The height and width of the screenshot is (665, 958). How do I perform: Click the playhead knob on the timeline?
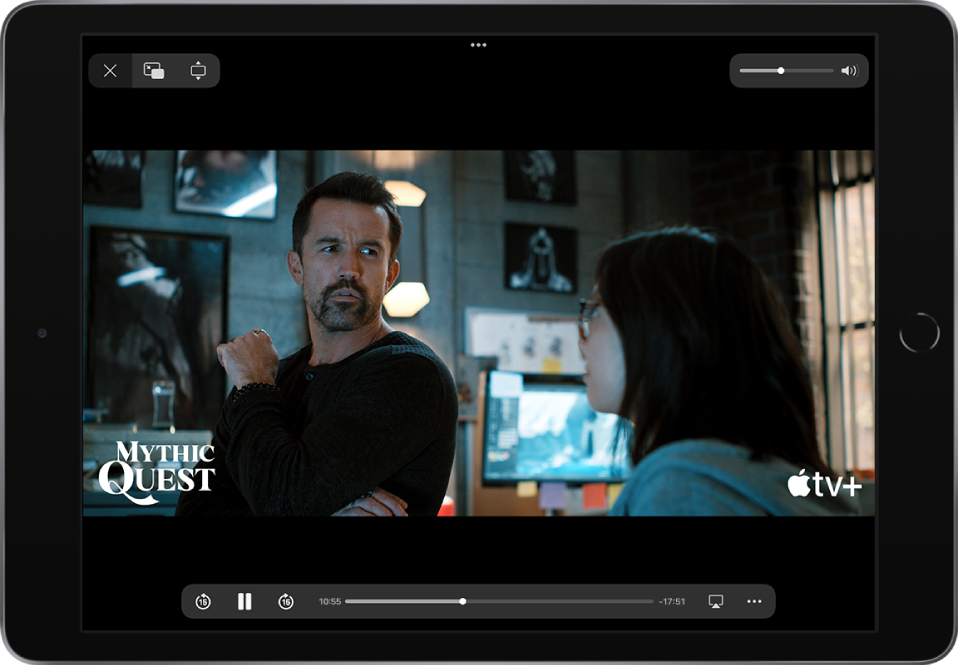tap(463, 601)
